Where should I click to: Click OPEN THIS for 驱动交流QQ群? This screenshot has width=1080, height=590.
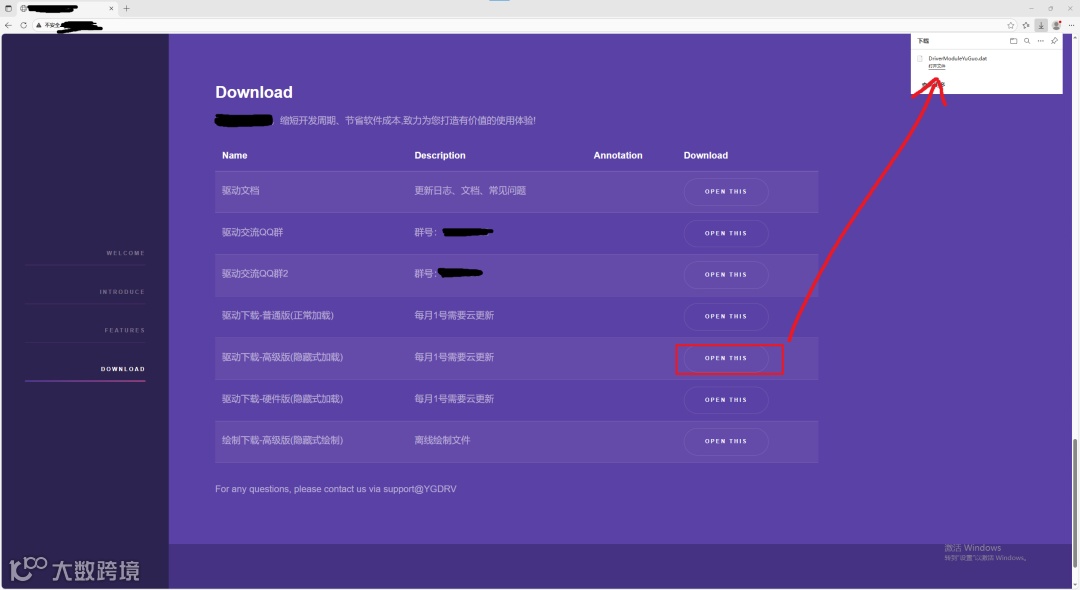(726, 233)
